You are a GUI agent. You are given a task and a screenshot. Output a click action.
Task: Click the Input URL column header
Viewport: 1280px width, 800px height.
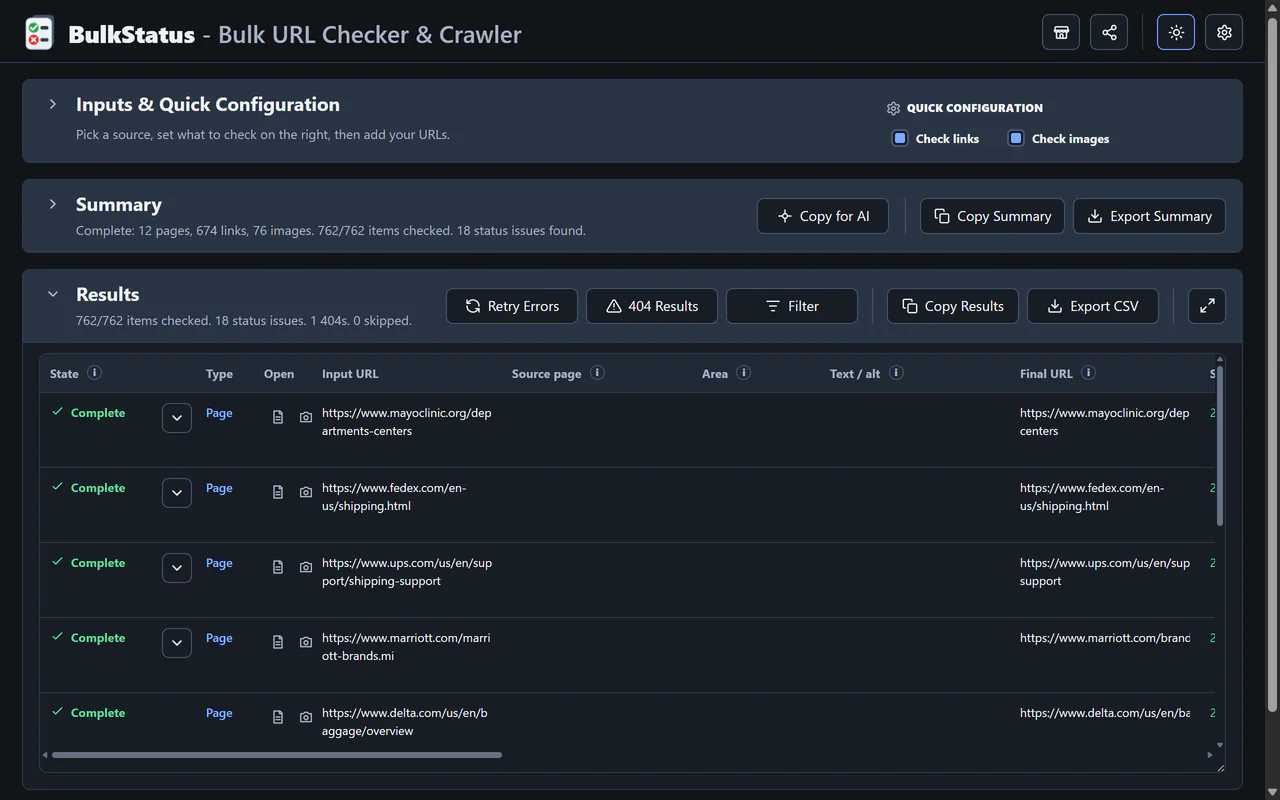[350, 374]
